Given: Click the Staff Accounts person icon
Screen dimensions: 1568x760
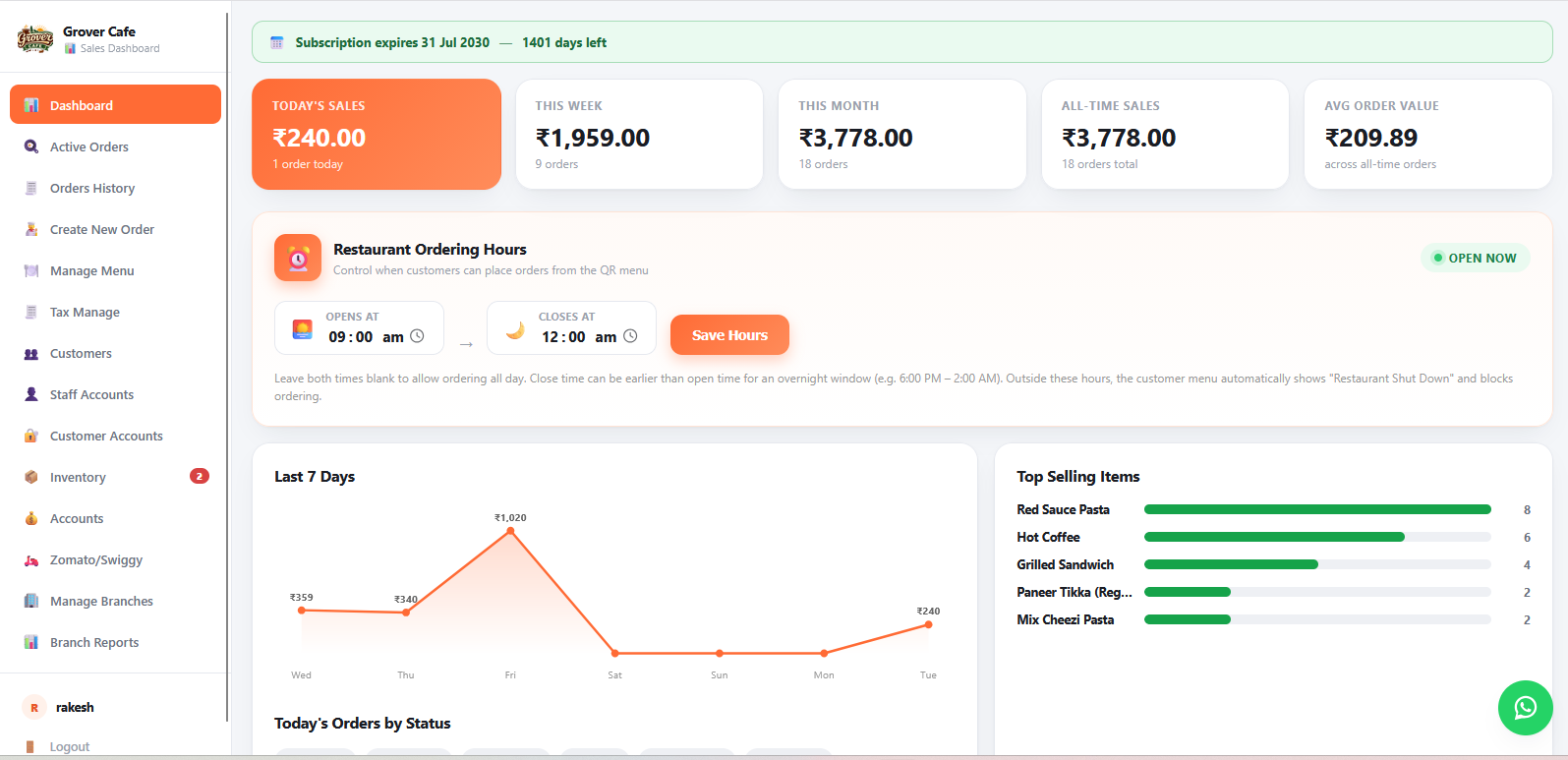Looking at the screenshot, I should pyautogui.click(x=31, y=394).
